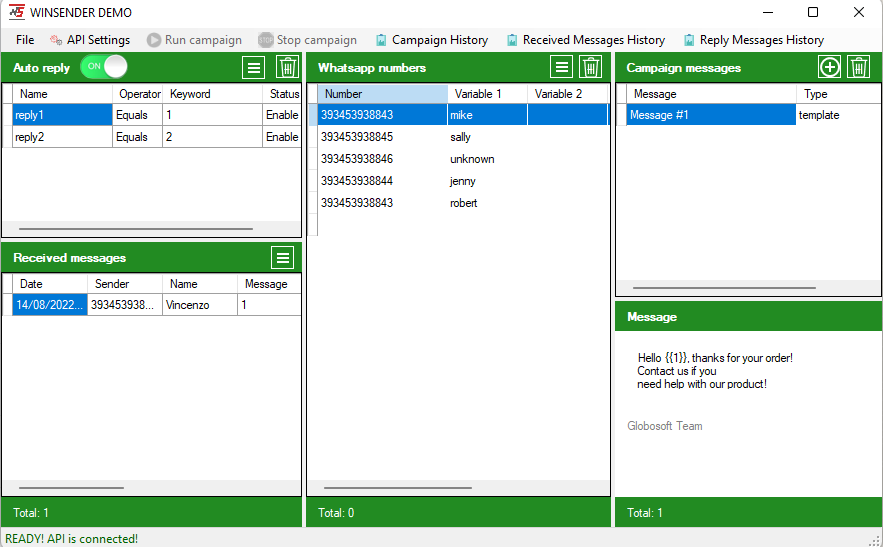The image size is (883, 547).
Task: Click Stop campaign in toolbar
Action: (x=307, y=40)
